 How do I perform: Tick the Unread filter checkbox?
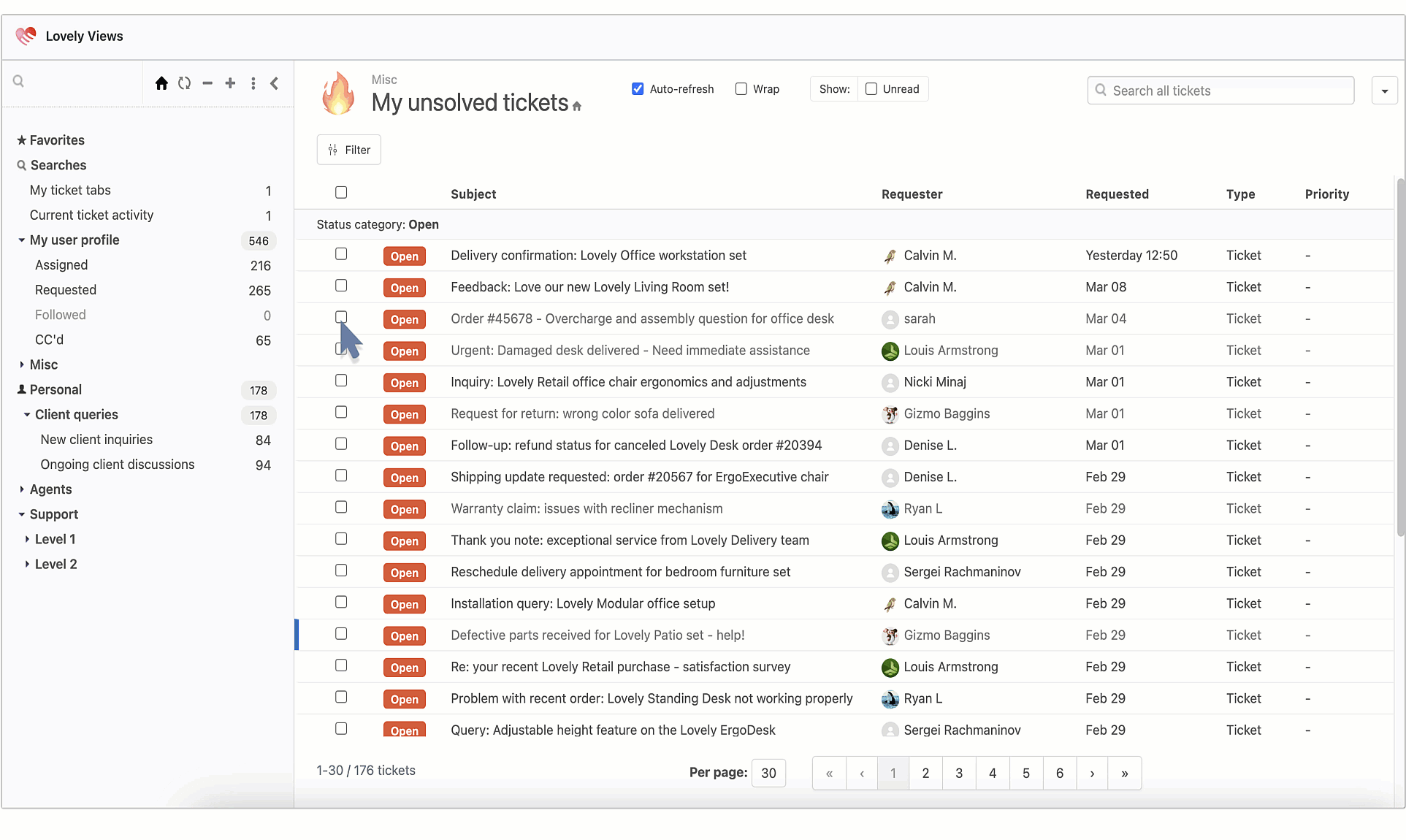coord(871,89)
